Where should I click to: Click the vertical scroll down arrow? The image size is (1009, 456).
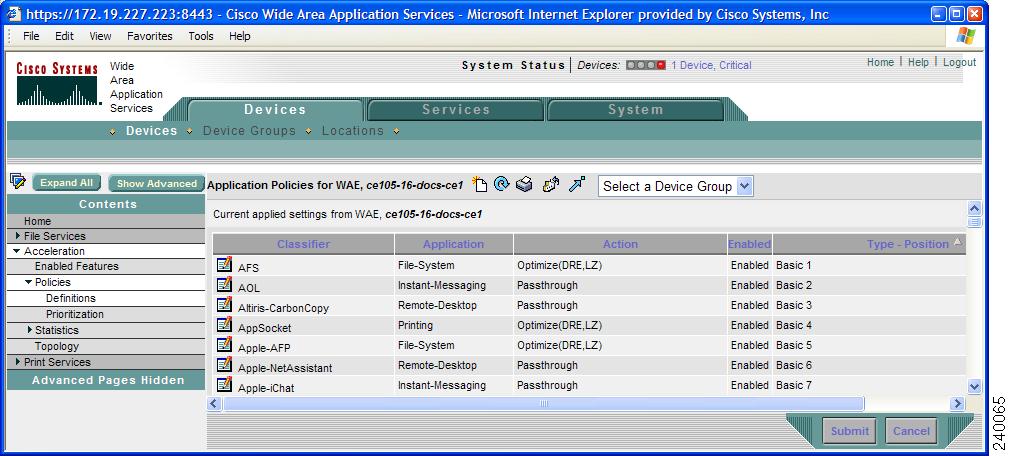pyautogui.click(x=974, y=387)
